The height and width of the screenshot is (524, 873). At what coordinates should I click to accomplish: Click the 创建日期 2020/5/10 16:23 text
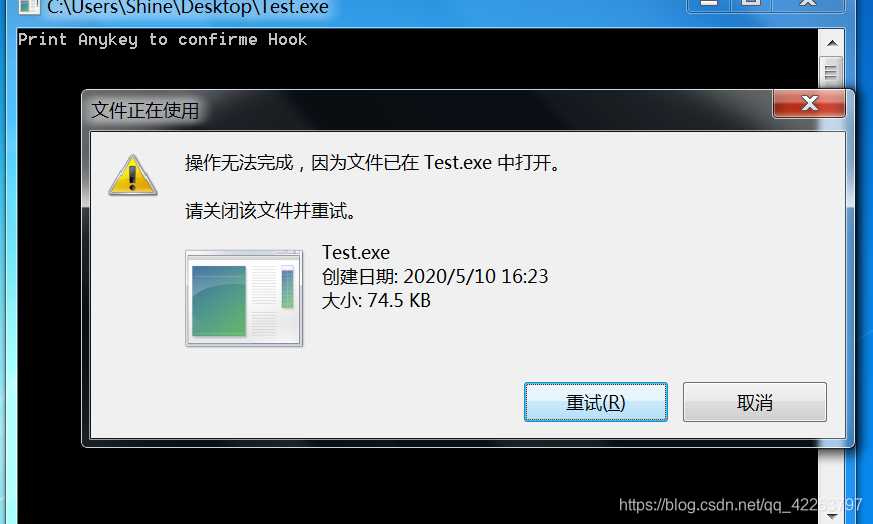tap(435, 276)
